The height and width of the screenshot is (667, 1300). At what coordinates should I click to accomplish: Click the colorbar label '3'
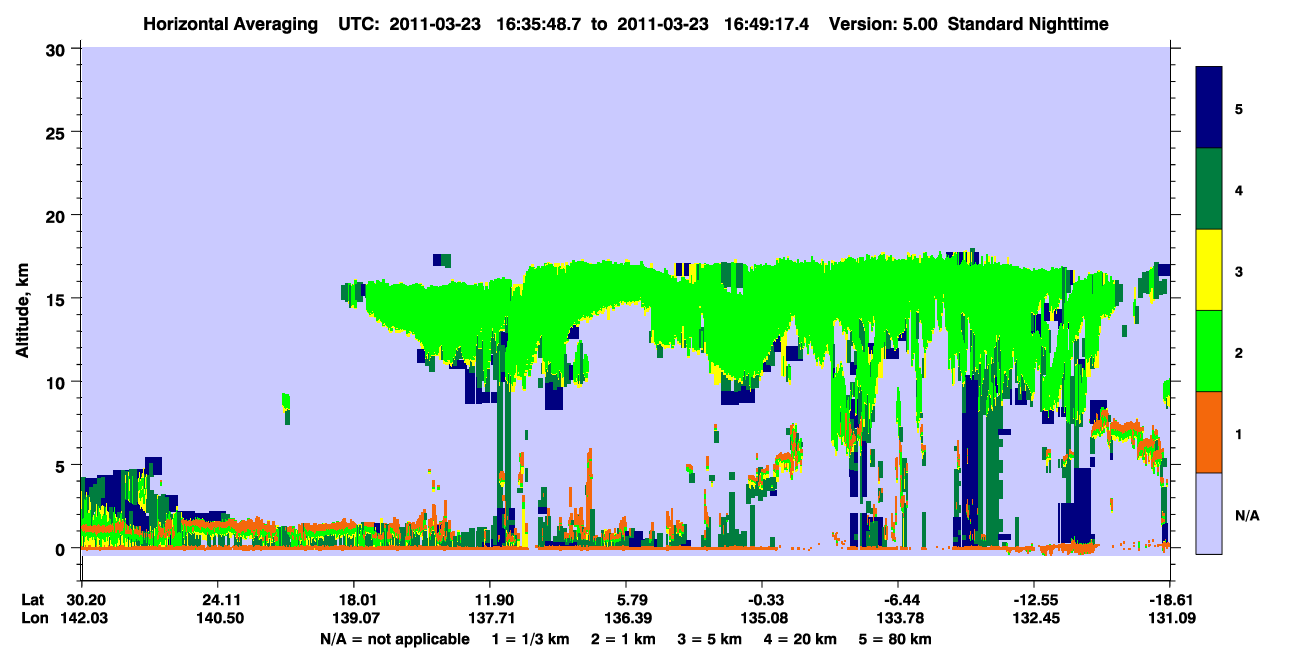click(x=1240, y=270)
